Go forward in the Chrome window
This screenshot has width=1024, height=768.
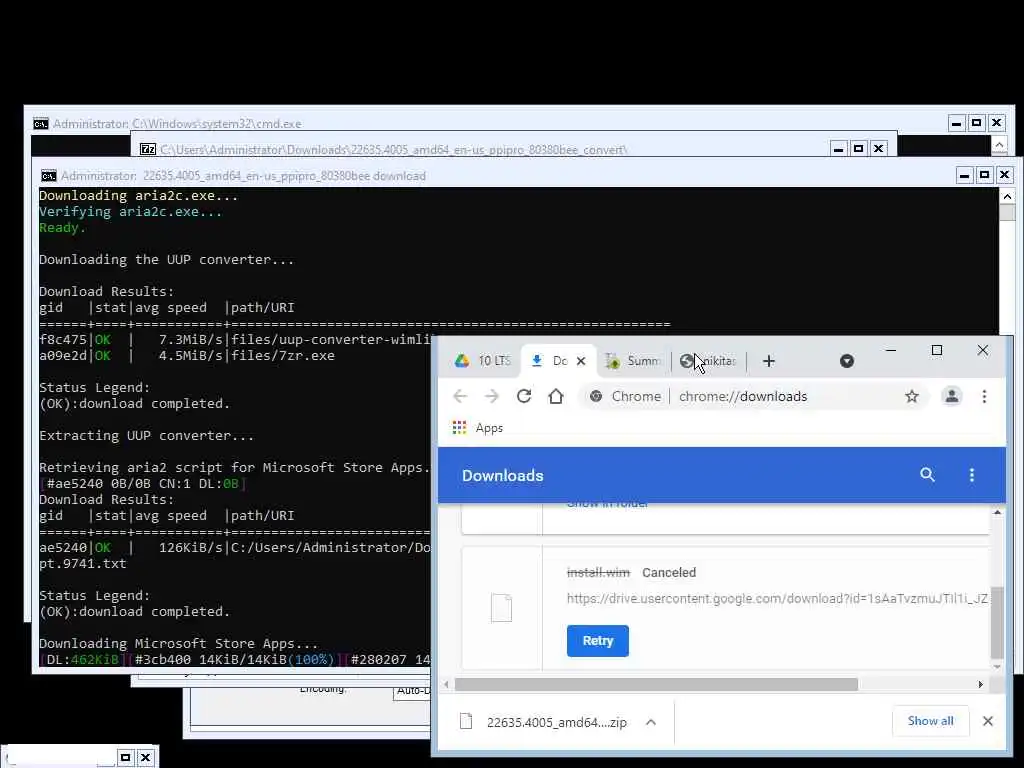(492, 396)
